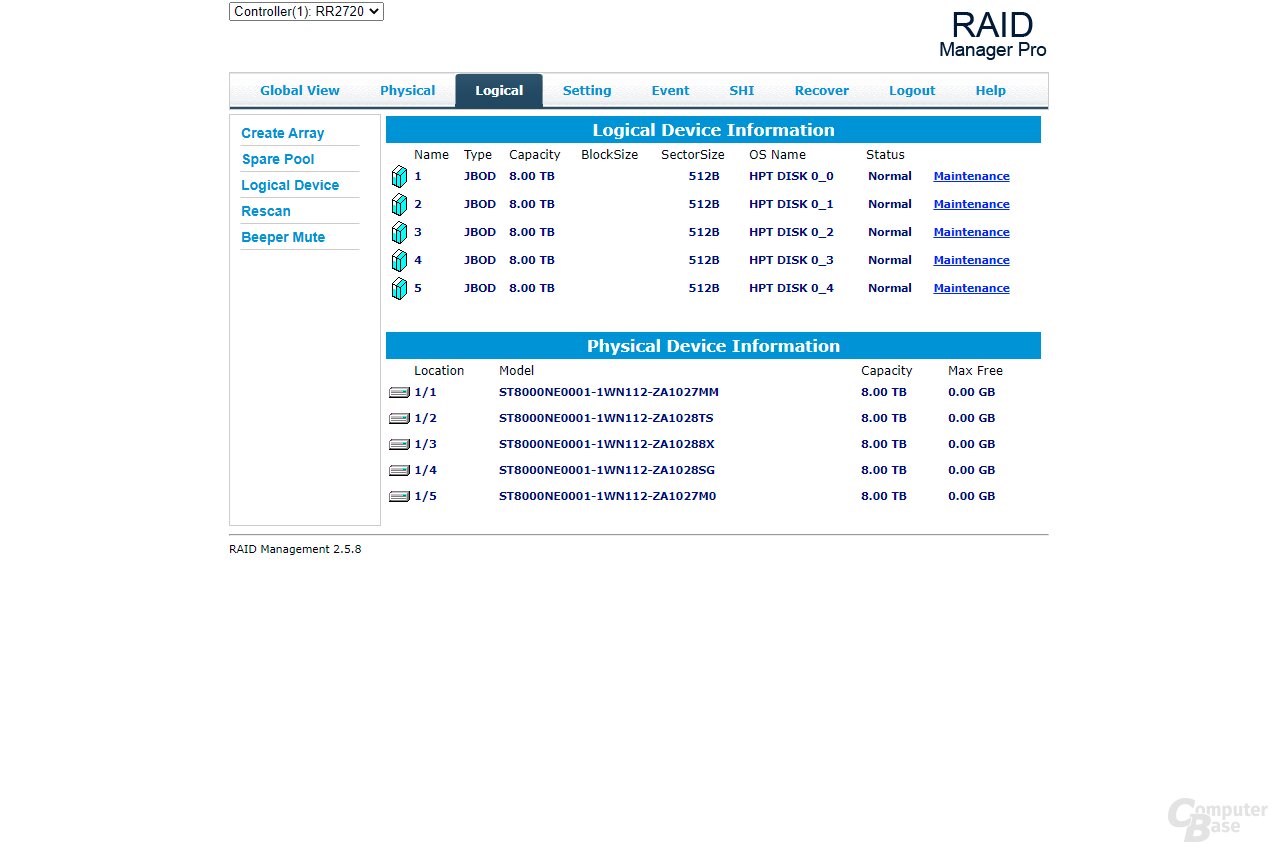The height and width of the screenshot is (852, 1278).
Task: Open Spare Pool from the sidebar
Action: coord(278,159)
